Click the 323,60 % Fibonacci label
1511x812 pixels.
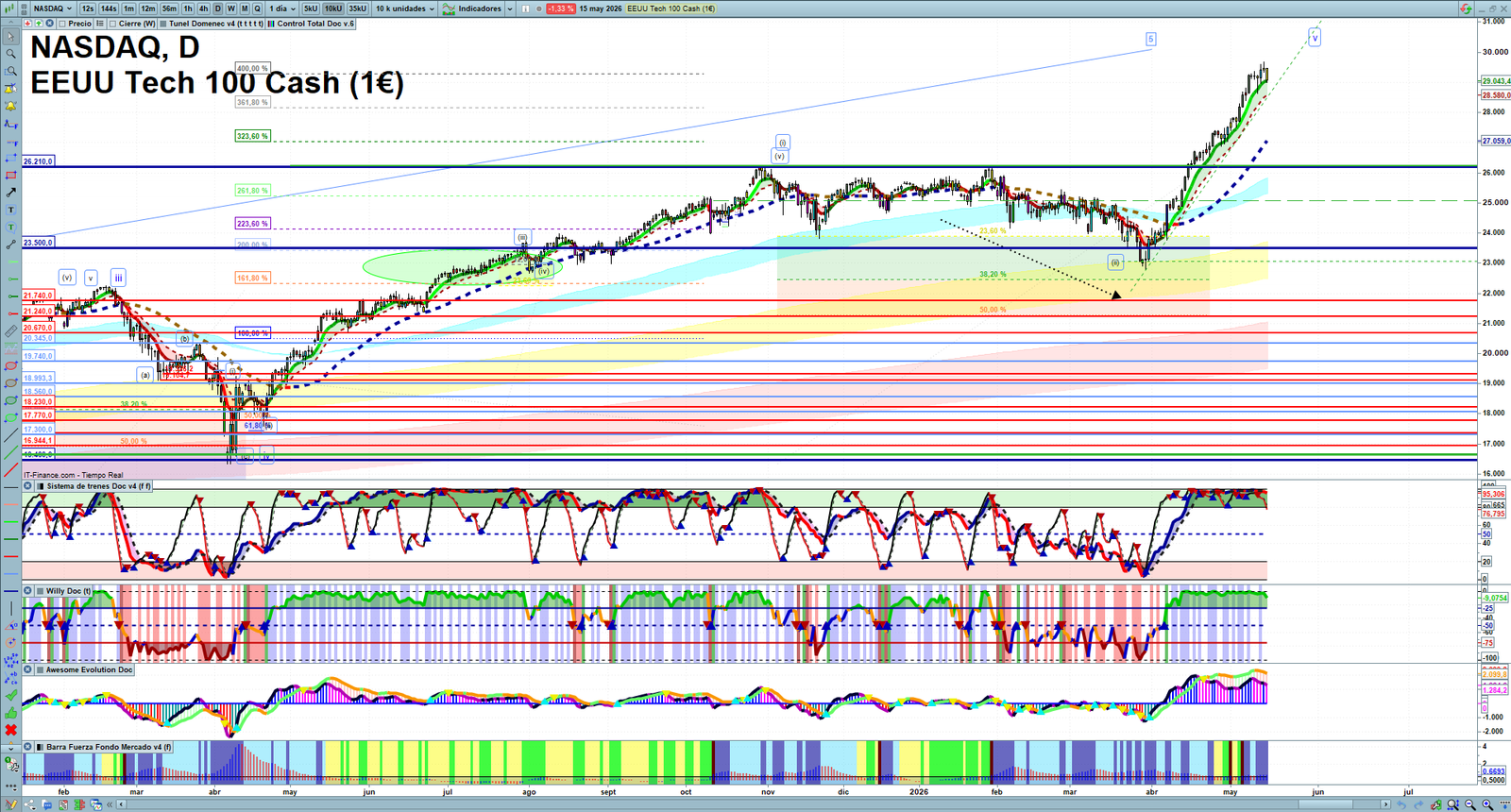point(252,136)
